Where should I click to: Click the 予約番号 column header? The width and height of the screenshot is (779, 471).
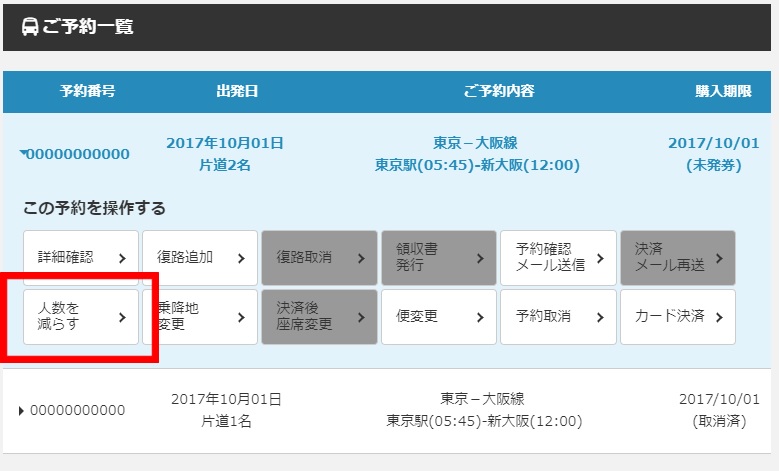click(x=87, y=92)
